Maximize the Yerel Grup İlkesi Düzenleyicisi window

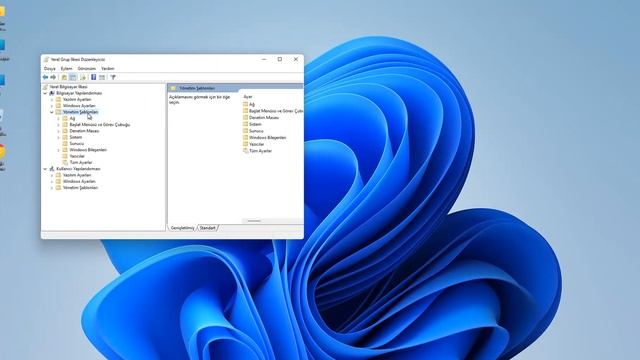280,59
